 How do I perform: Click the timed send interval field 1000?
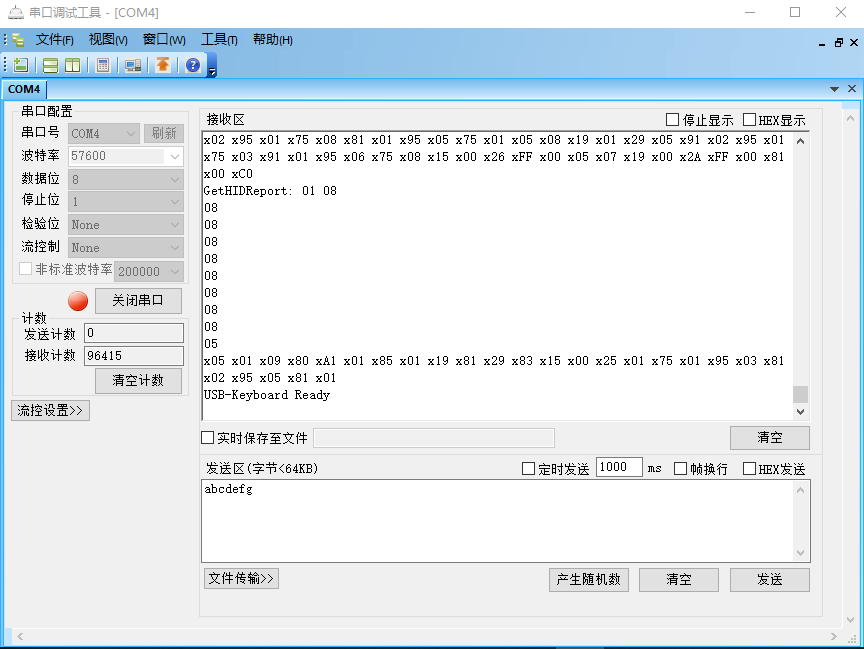coord(619,467)
